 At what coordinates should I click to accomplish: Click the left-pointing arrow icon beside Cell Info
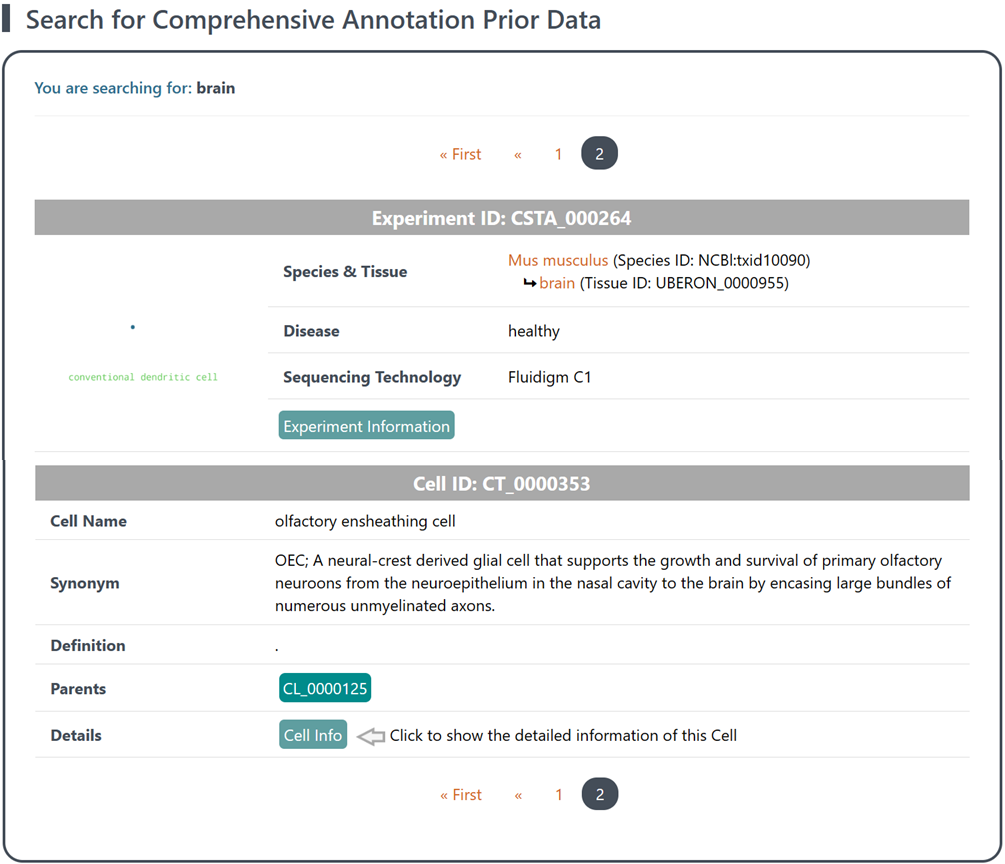[371, 736]
